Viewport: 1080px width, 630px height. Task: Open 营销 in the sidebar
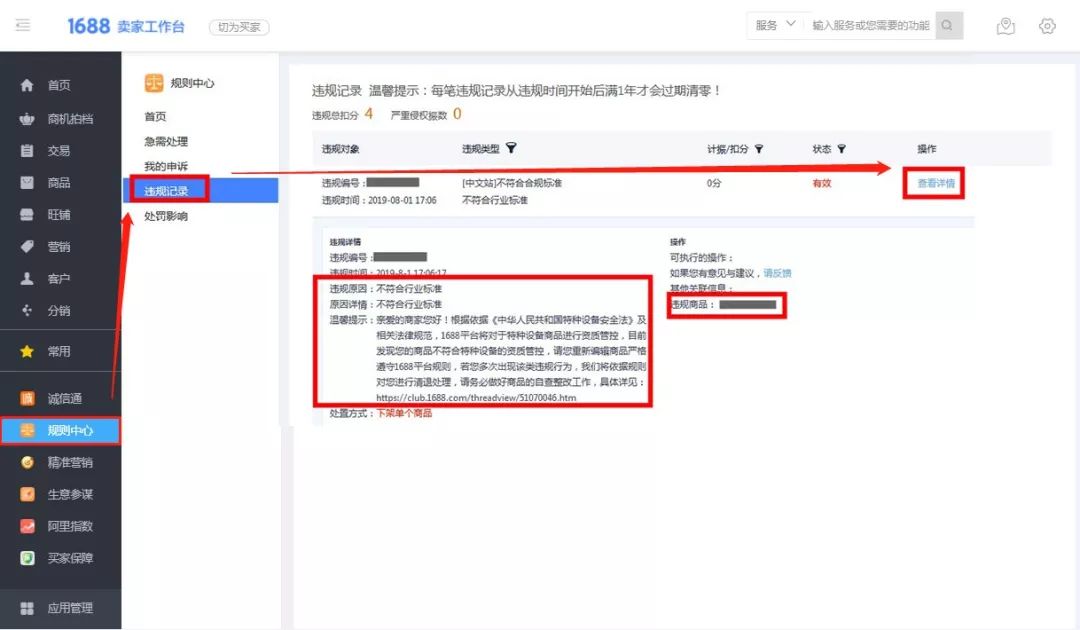coord(61,246)
